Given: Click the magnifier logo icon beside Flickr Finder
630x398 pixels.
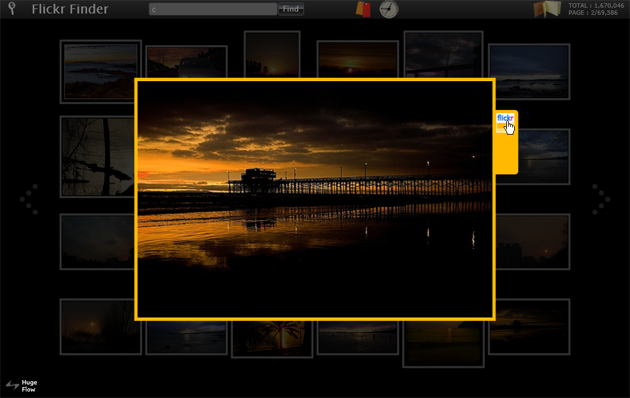Looking at the screenshot, I should [12, 8].
